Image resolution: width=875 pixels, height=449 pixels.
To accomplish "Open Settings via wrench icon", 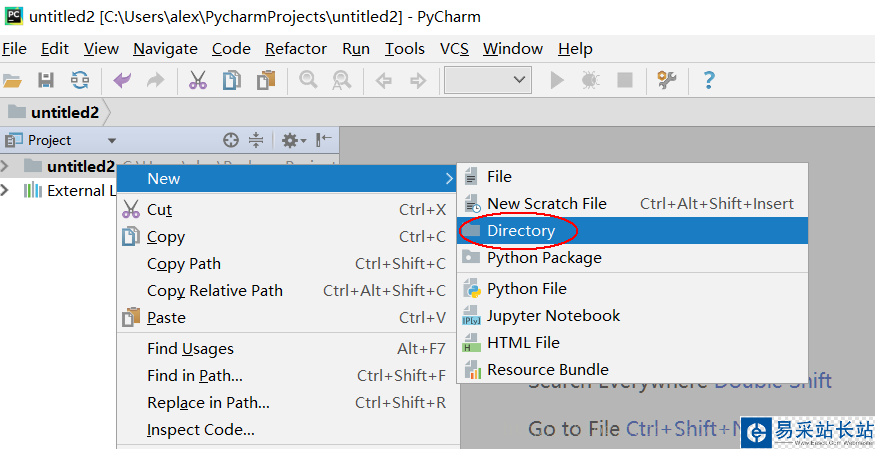I will coord(667,80).
